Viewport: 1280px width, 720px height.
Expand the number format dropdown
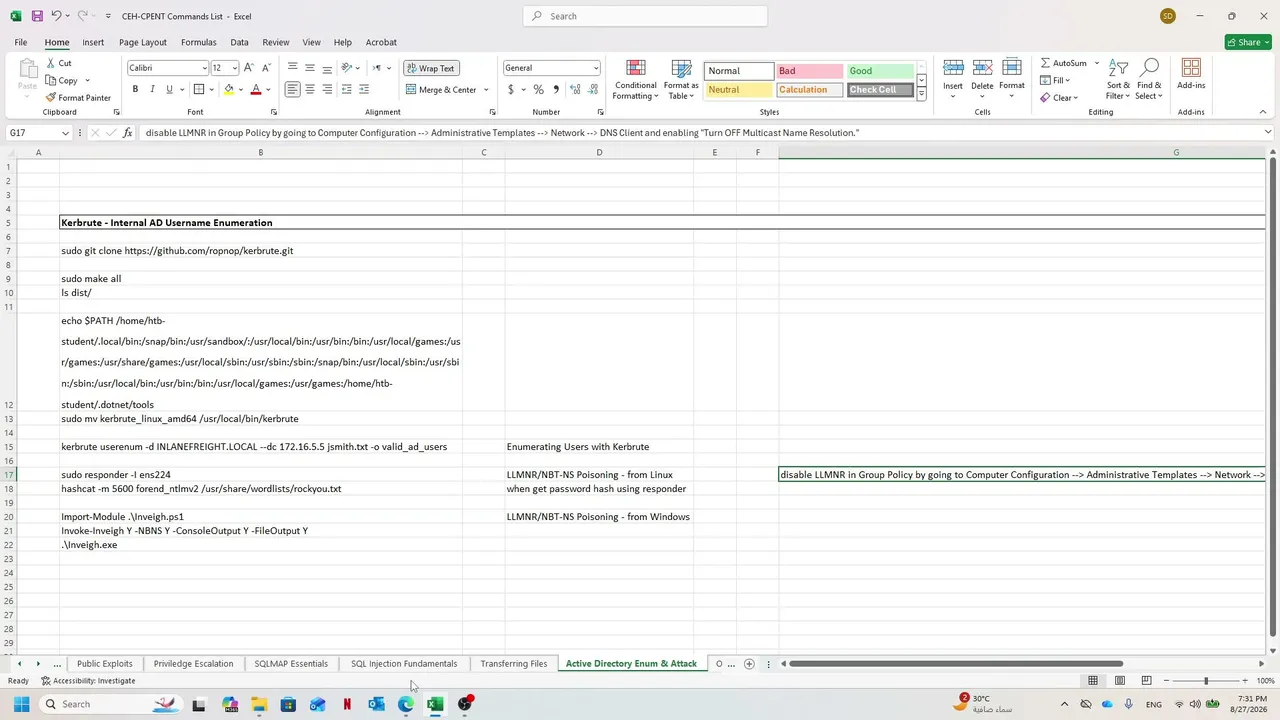[x=596, y=68]
